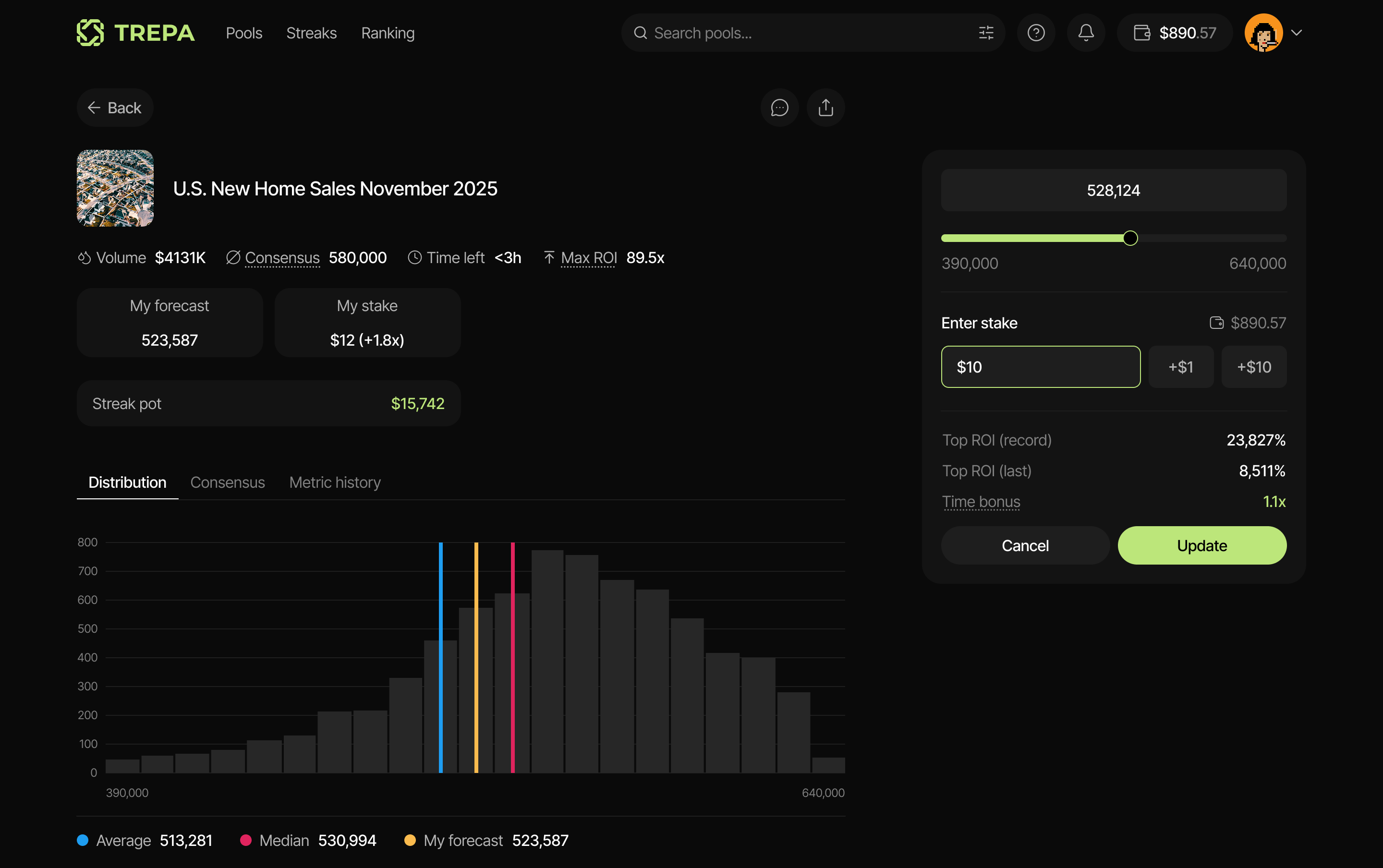Switch to the Consensus tab
1383x868 pixels.
click(x=227, y=482)
